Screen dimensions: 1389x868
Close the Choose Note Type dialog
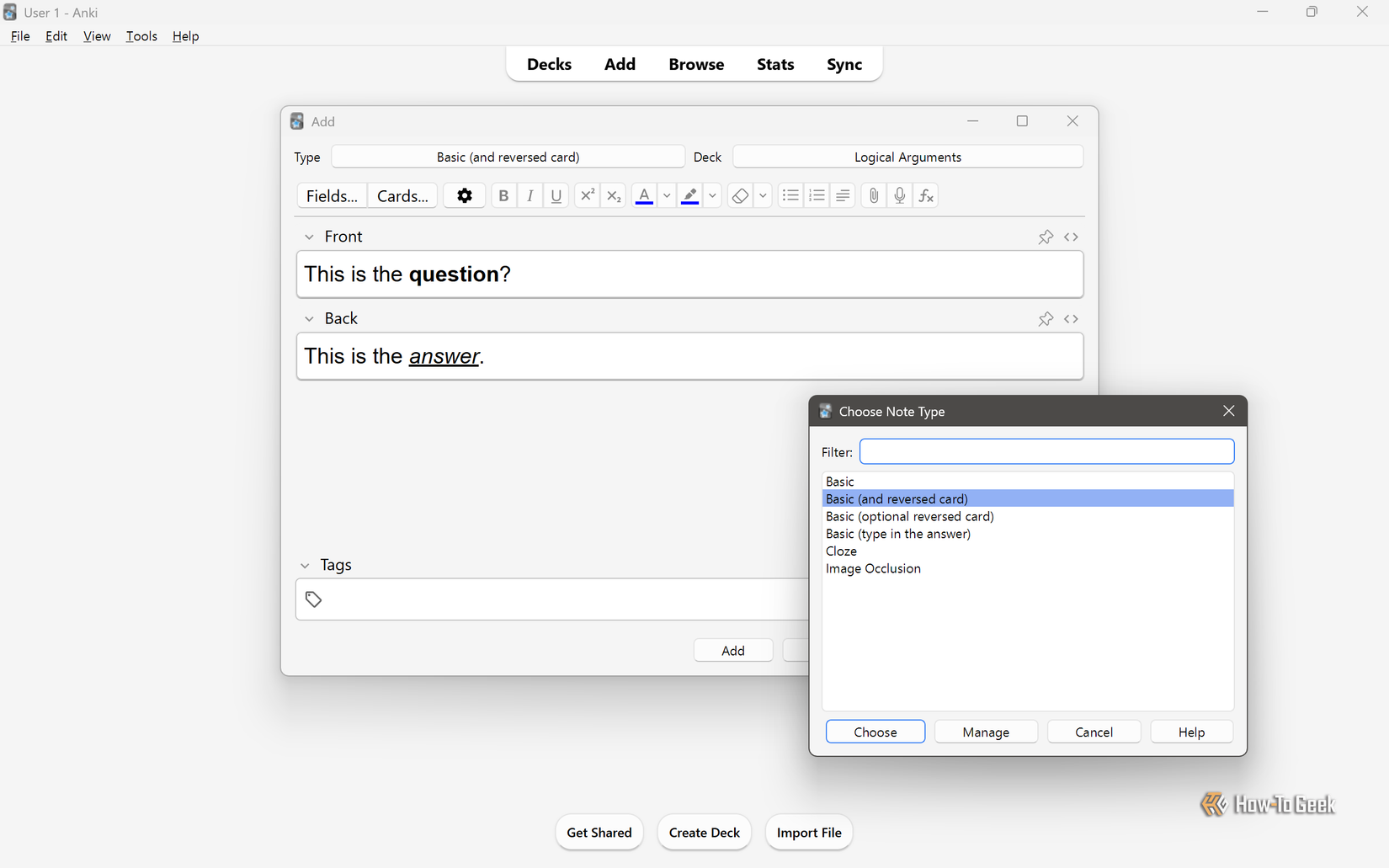pyautogui.click(x=1228, y=411)
